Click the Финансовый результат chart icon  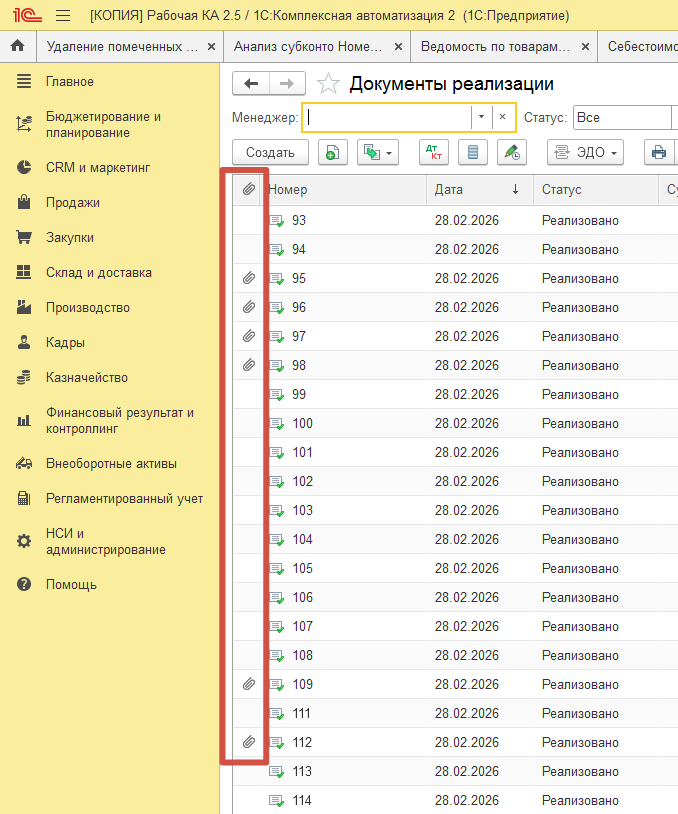click(24, 420)
